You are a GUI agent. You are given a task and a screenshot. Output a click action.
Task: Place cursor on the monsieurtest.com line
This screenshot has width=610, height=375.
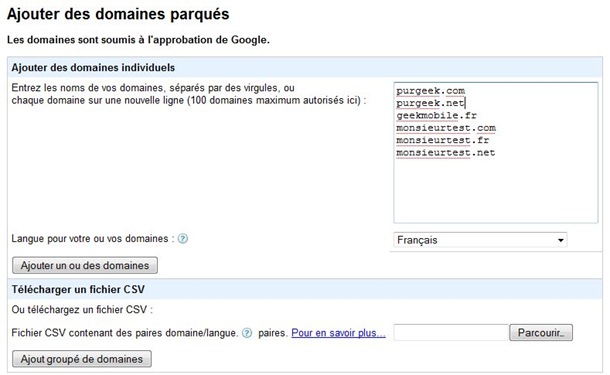click(446, 128)
